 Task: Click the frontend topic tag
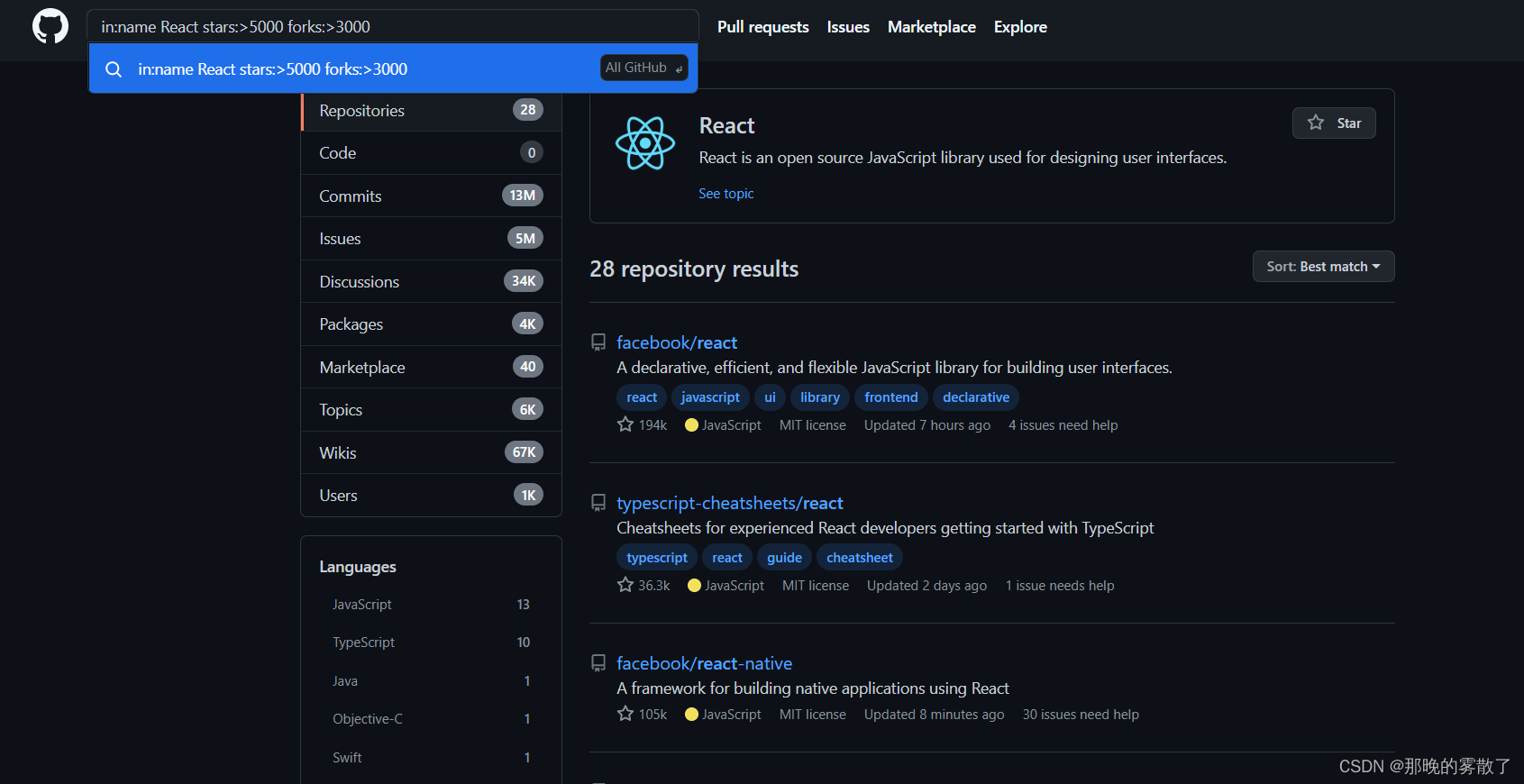tap(891, 397)
